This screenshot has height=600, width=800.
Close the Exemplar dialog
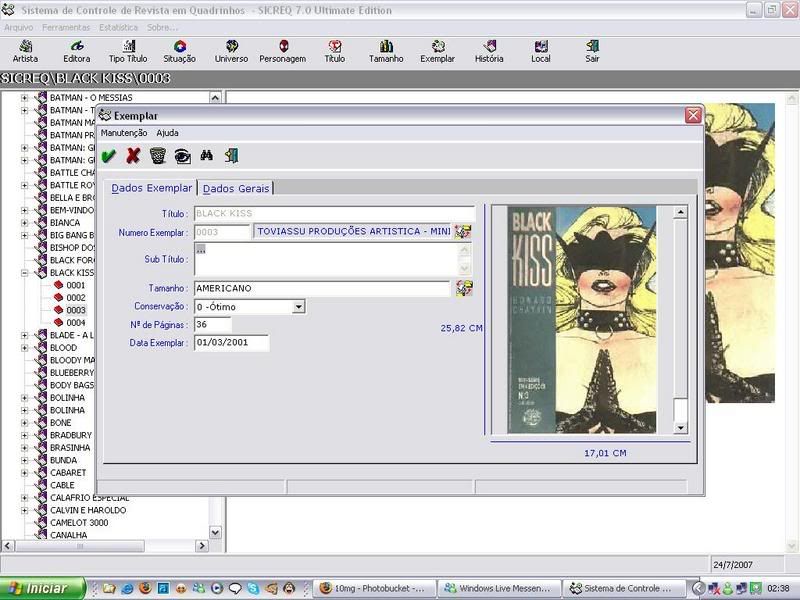[x=693, y=115]
